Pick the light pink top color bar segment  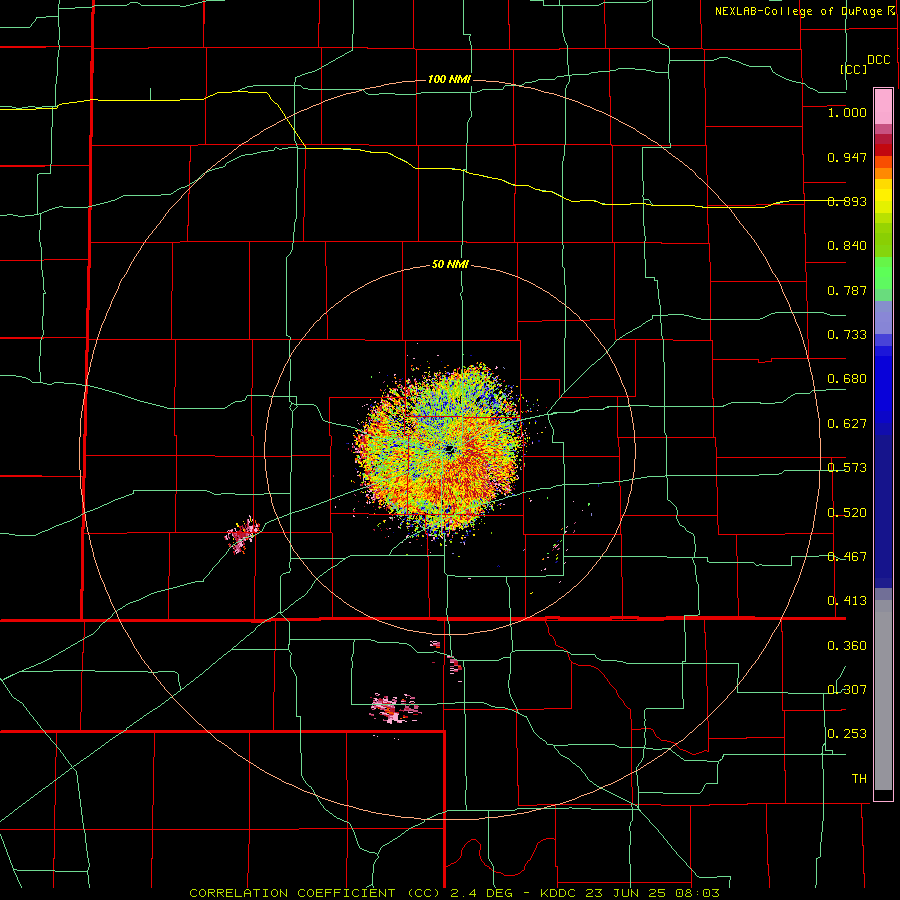tap(883, 107)
